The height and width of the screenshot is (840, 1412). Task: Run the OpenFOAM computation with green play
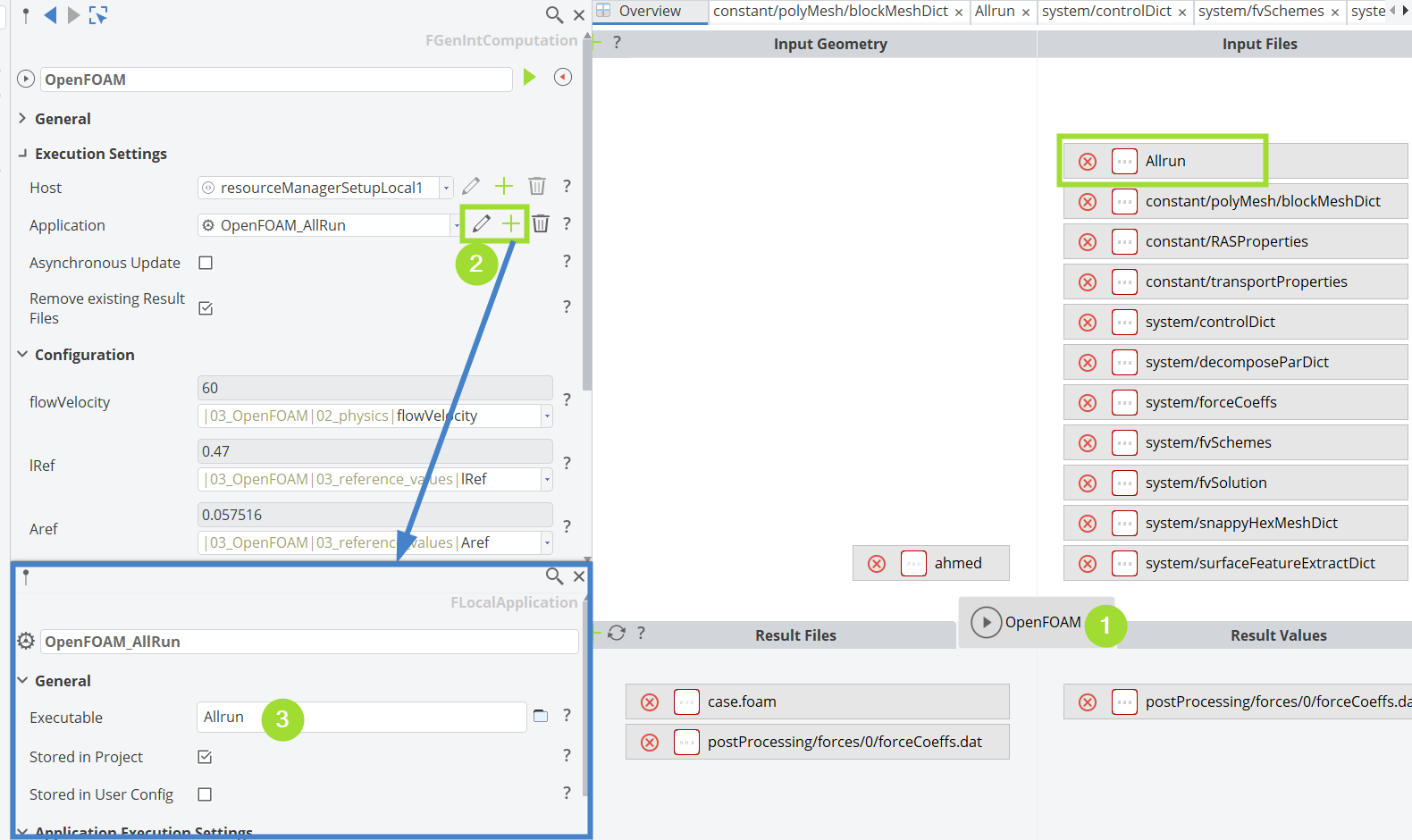pos(530,77)
